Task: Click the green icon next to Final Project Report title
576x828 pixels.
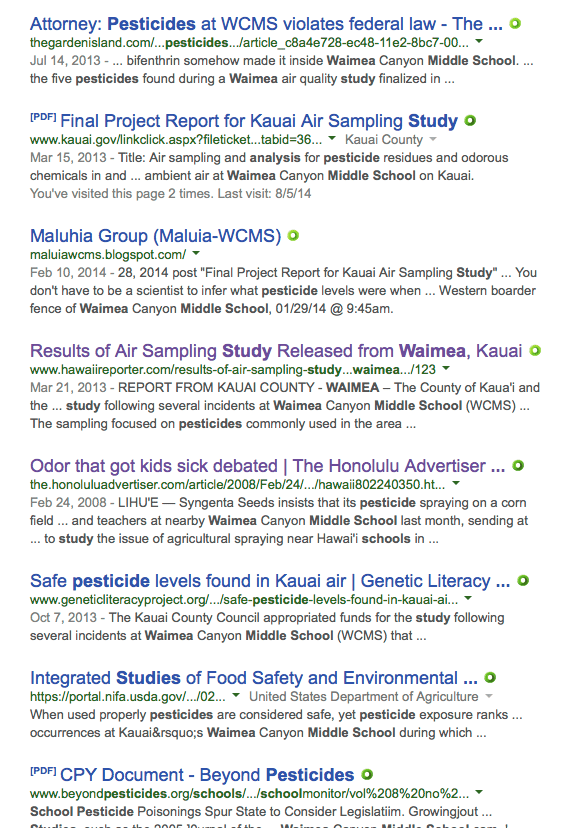Action: coord(467,120)
